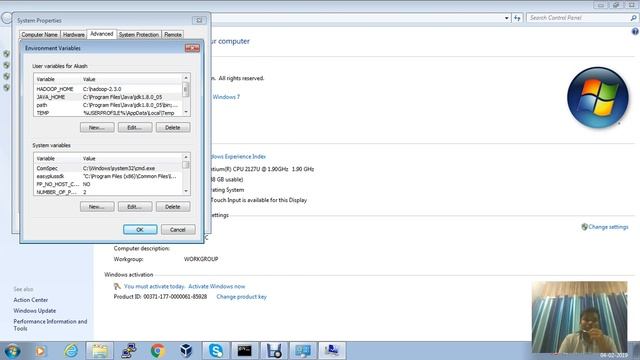Click the search magnifier in Control Panel
Viewport: 640px width, 360px height.
point(633,18)
